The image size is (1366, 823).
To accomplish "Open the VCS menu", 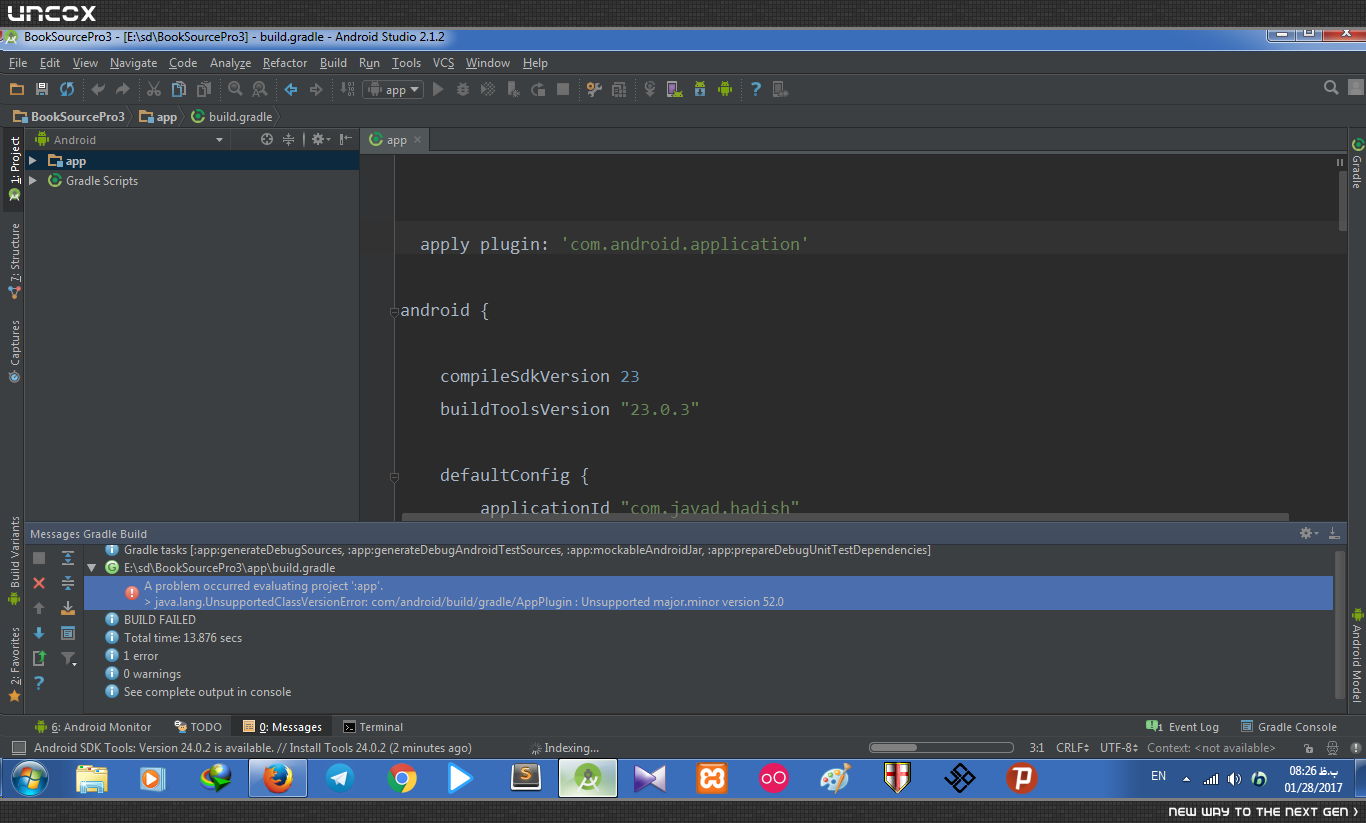I will click(443, 63).
